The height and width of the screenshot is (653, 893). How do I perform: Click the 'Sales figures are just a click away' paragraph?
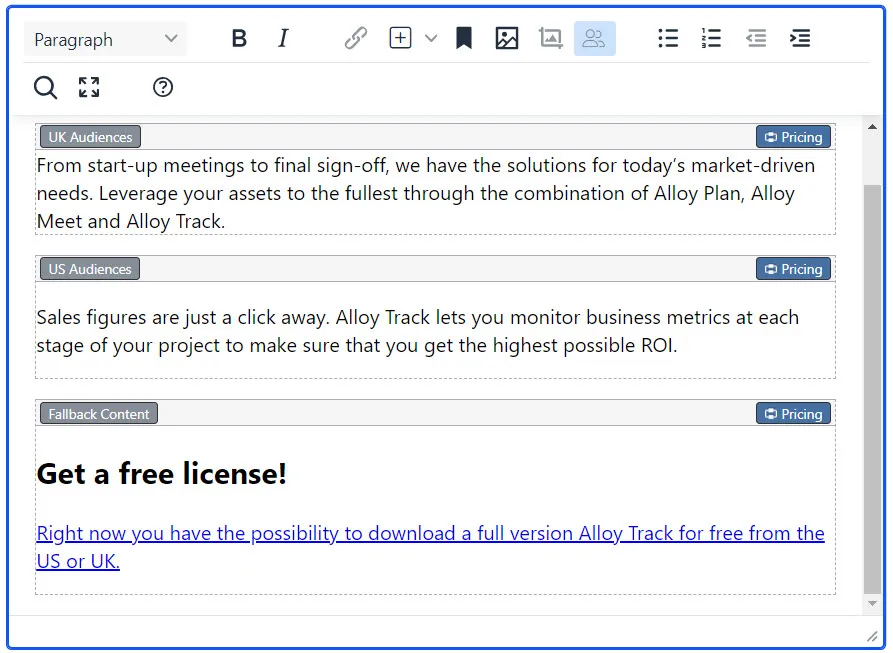pyautogui.click(x=417, y=331)
